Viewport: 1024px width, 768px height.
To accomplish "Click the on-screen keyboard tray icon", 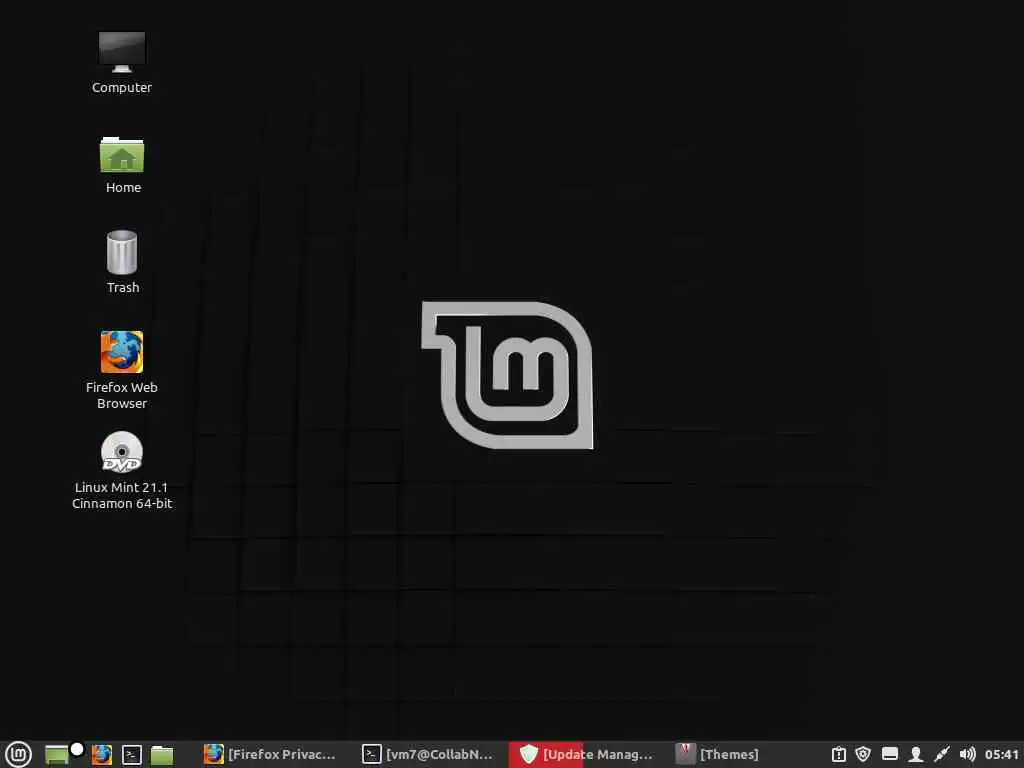I will click(x=889, y=754).
